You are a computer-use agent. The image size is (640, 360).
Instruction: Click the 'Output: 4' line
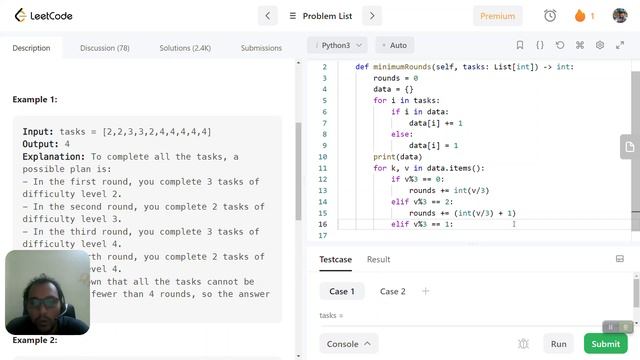[x=46, y=144]
